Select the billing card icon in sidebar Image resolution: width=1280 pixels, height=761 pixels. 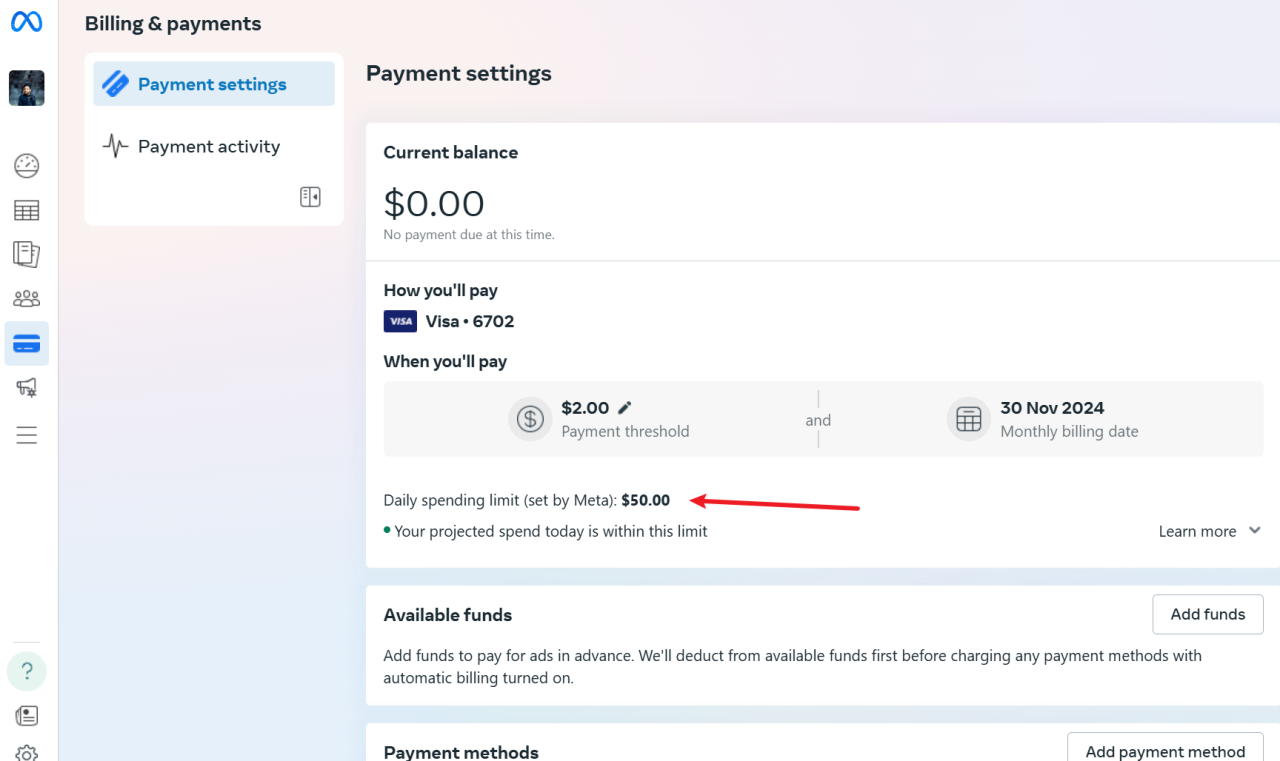coord(27,344)
